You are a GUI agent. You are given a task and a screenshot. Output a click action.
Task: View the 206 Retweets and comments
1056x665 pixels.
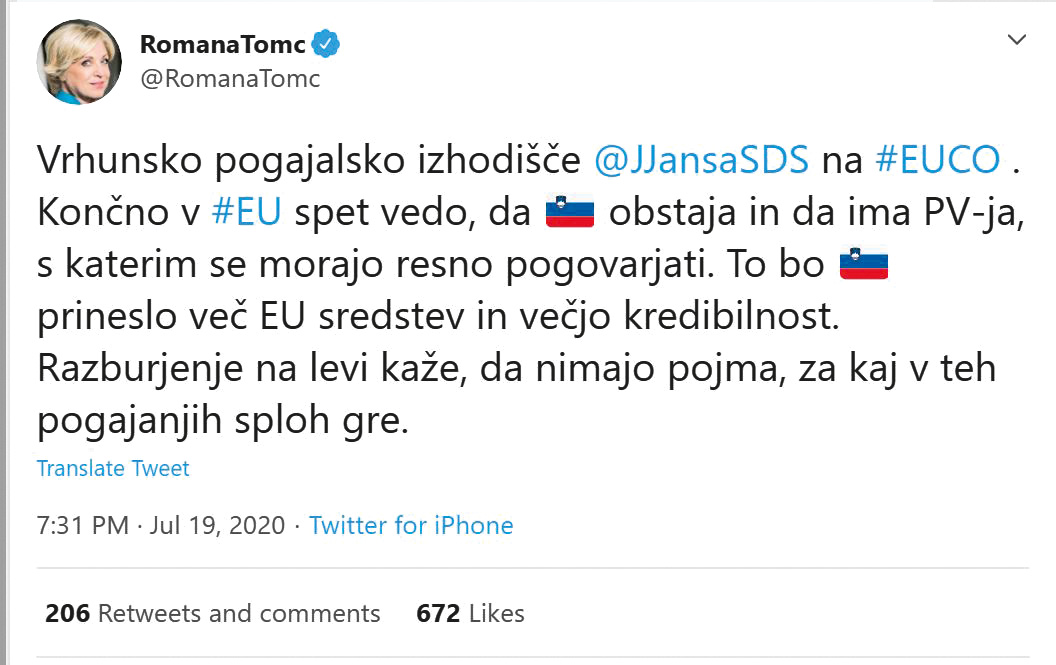point(213,614)
